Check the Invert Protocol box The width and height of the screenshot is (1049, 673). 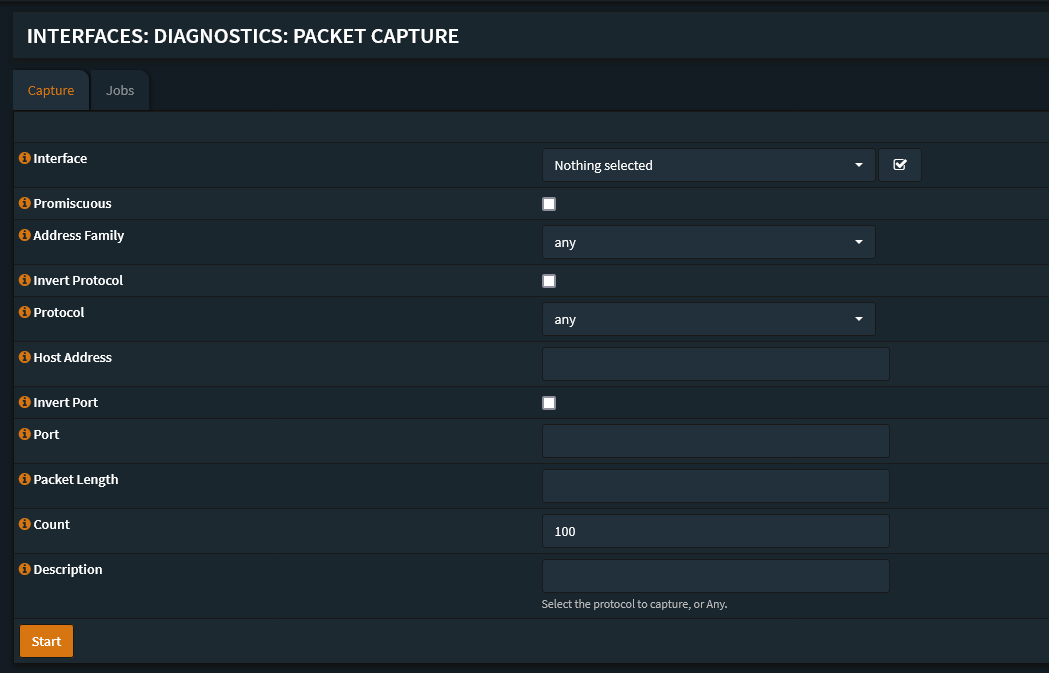coord(548,281)
